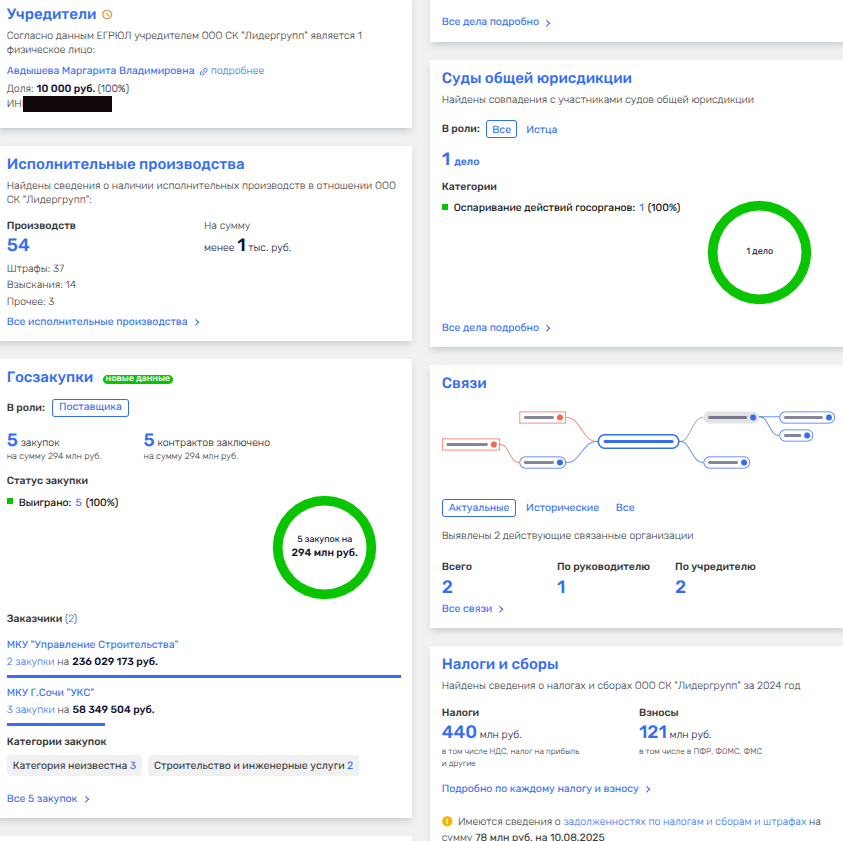
Task: Click the green square legend marker near Выиграно
Action: [10, 502]
